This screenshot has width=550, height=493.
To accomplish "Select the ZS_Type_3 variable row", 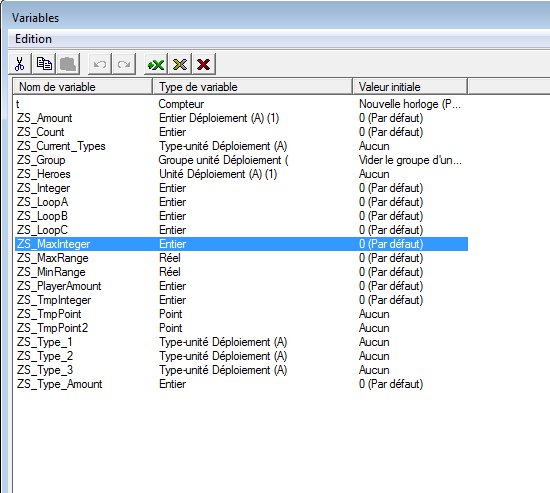I will pos(241,370).
